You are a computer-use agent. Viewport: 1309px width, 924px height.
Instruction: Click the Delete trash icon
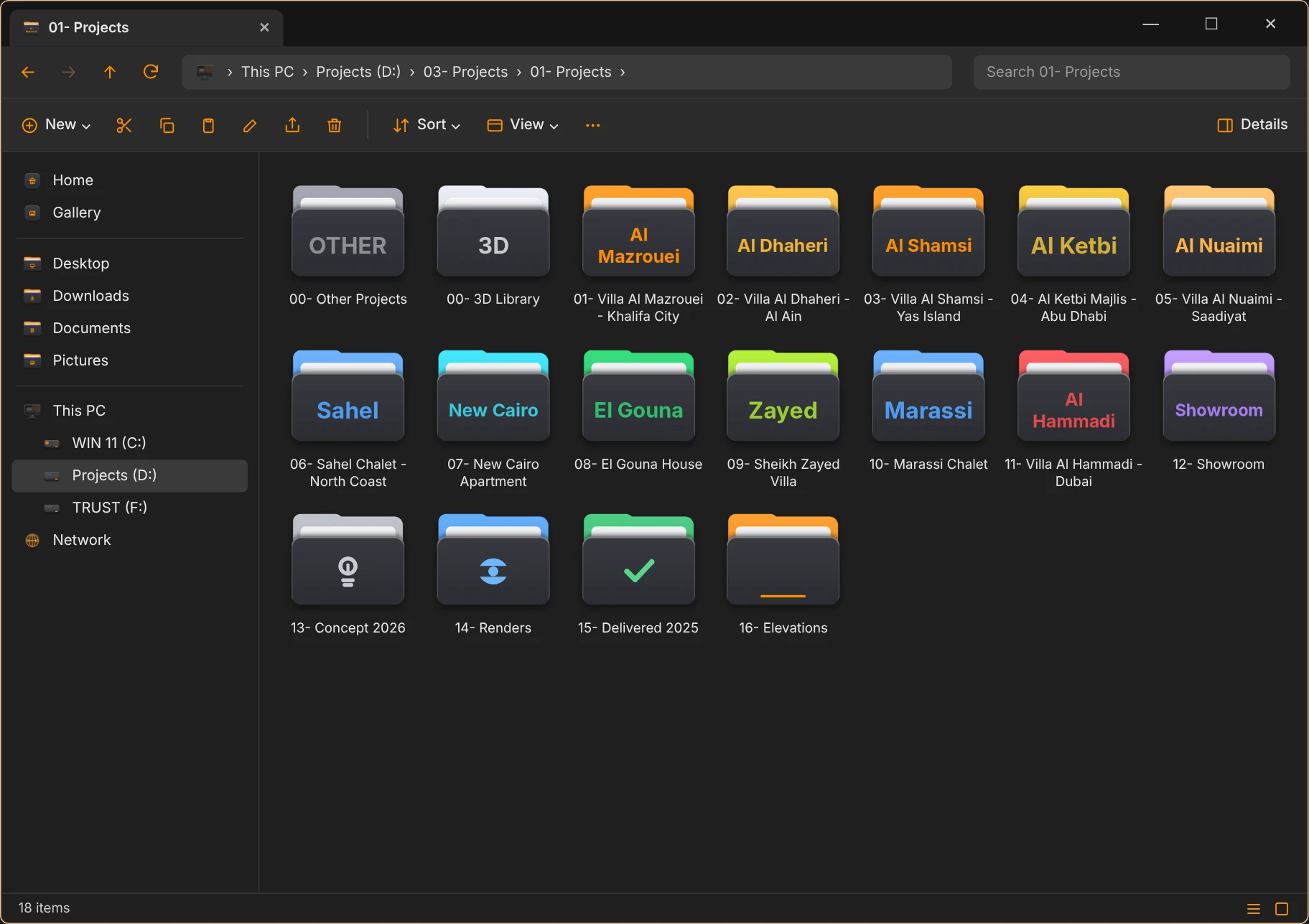[334, 126]
